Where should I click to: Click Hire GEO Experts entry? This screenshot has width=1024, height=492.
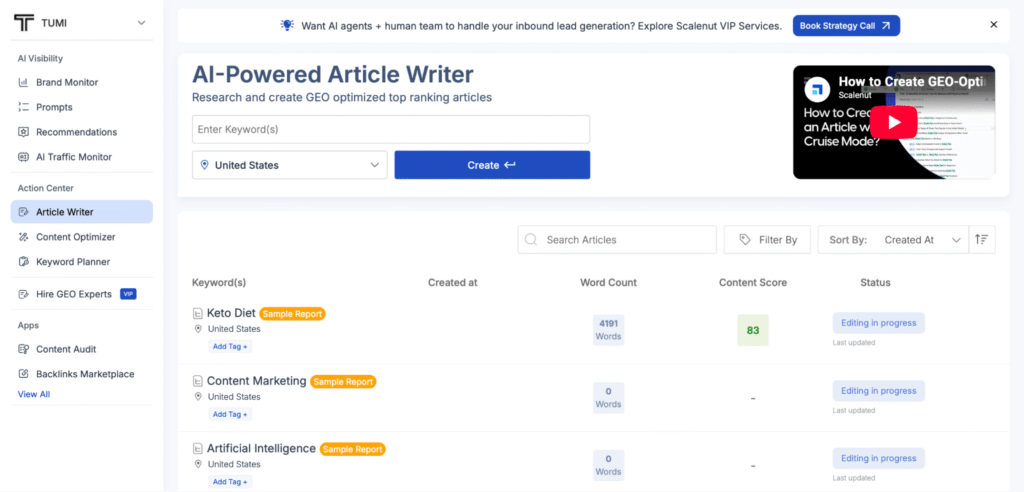[74, 294]
